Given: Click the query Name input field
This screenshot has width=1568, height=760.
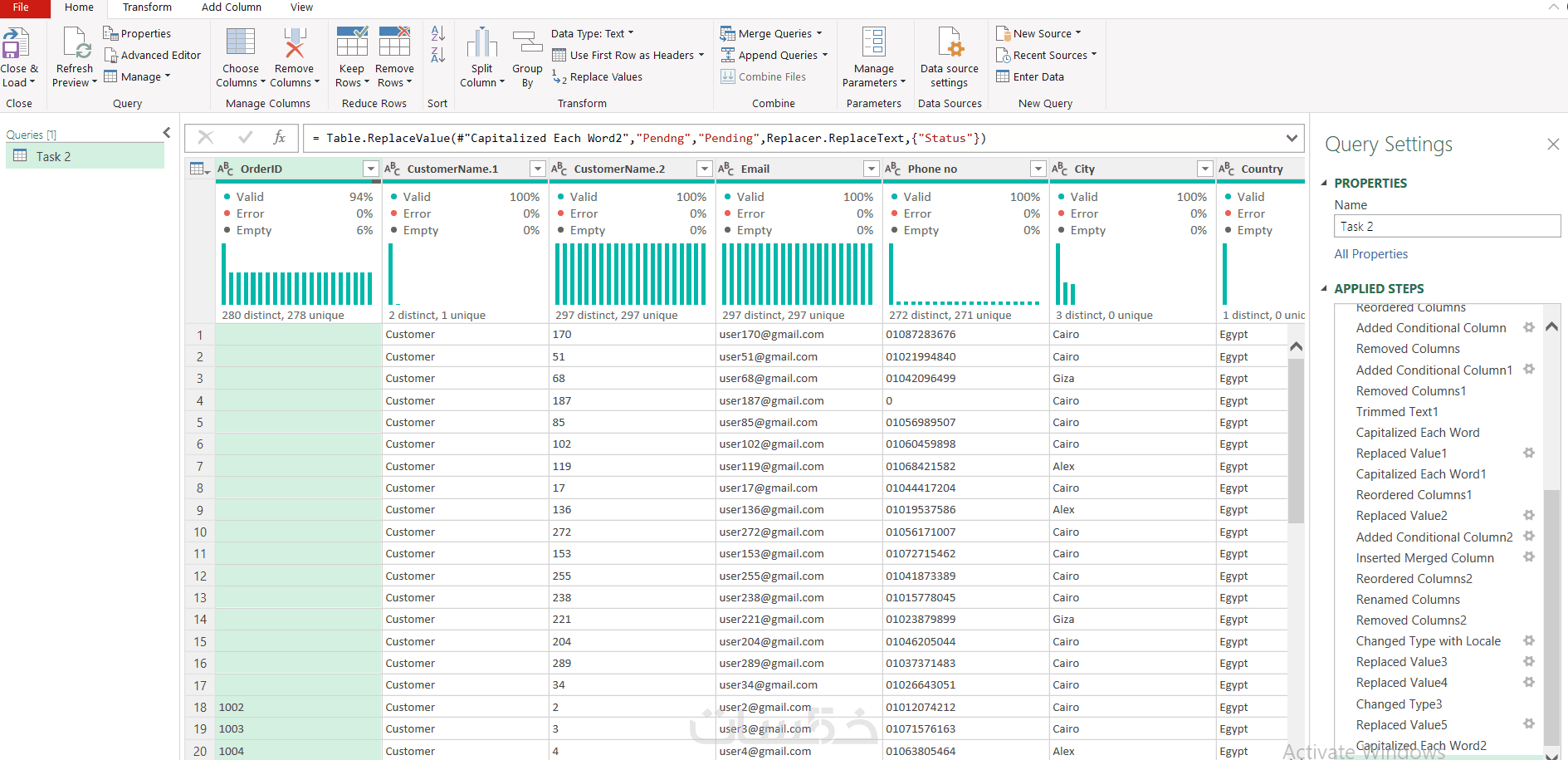Looking at the screenshot, I should click(1446, 227).
